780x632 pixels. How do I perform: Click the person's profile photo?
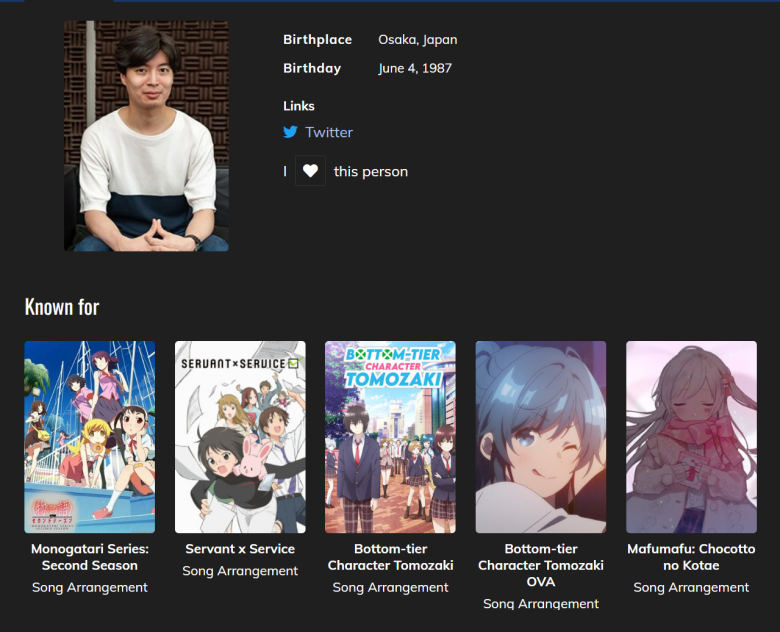[146, 136]
